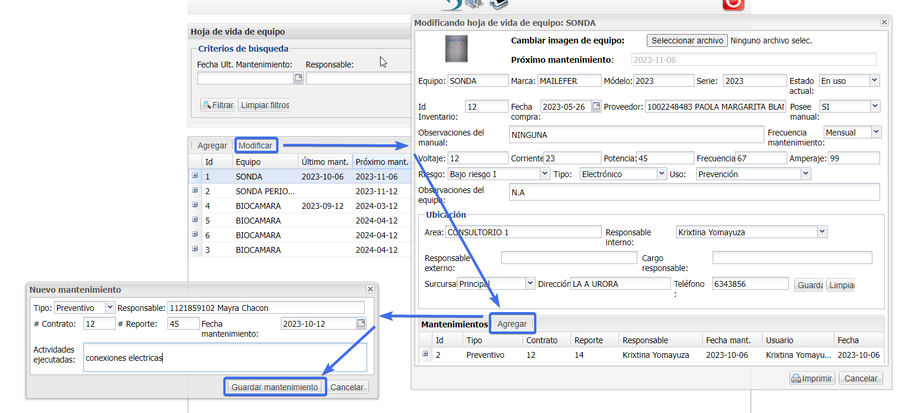Click the Filtrar search button
920x413 pixels.
coord(218,104)
